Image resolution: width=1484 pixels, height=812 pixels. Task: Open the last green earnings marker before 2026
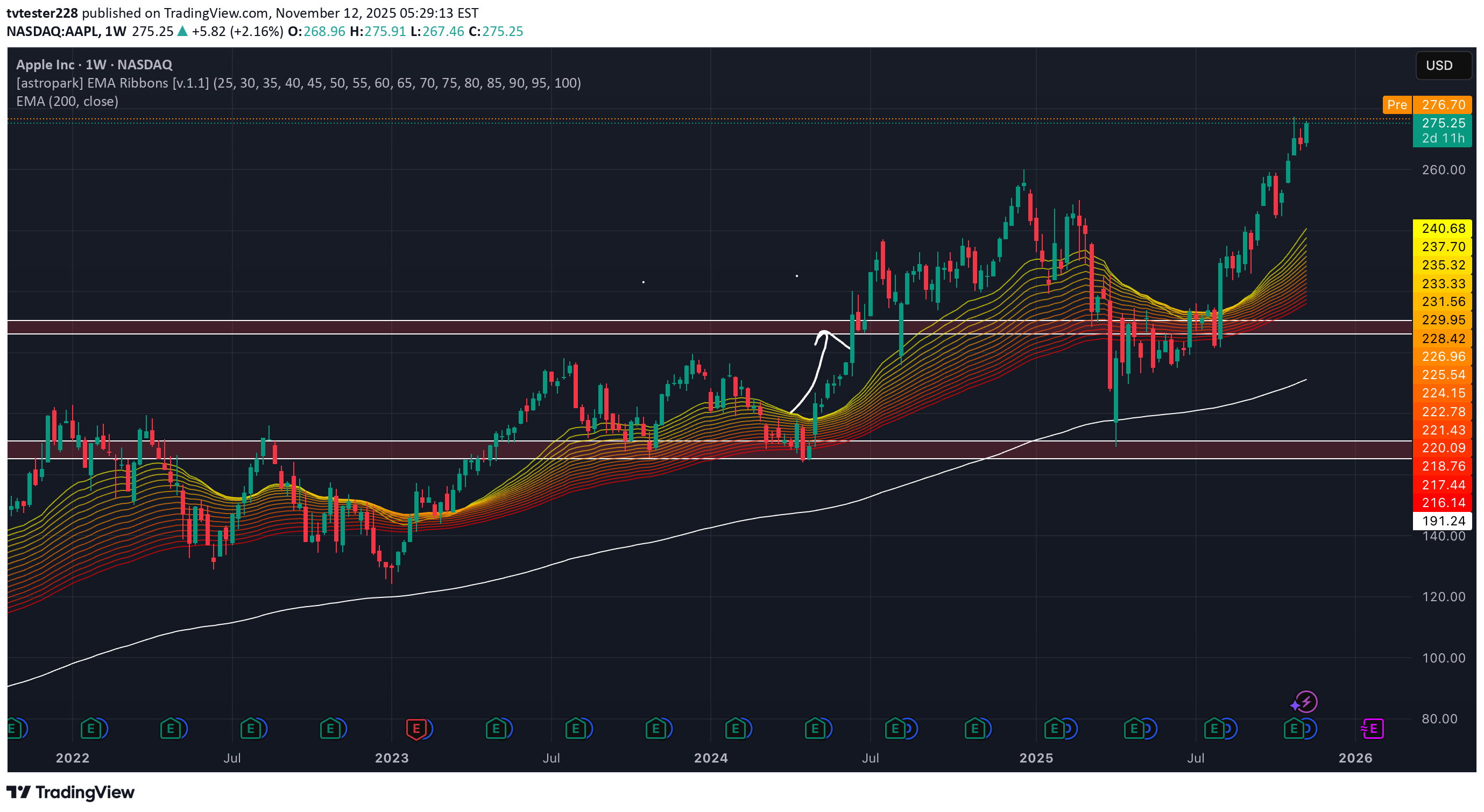[1294, 729]
